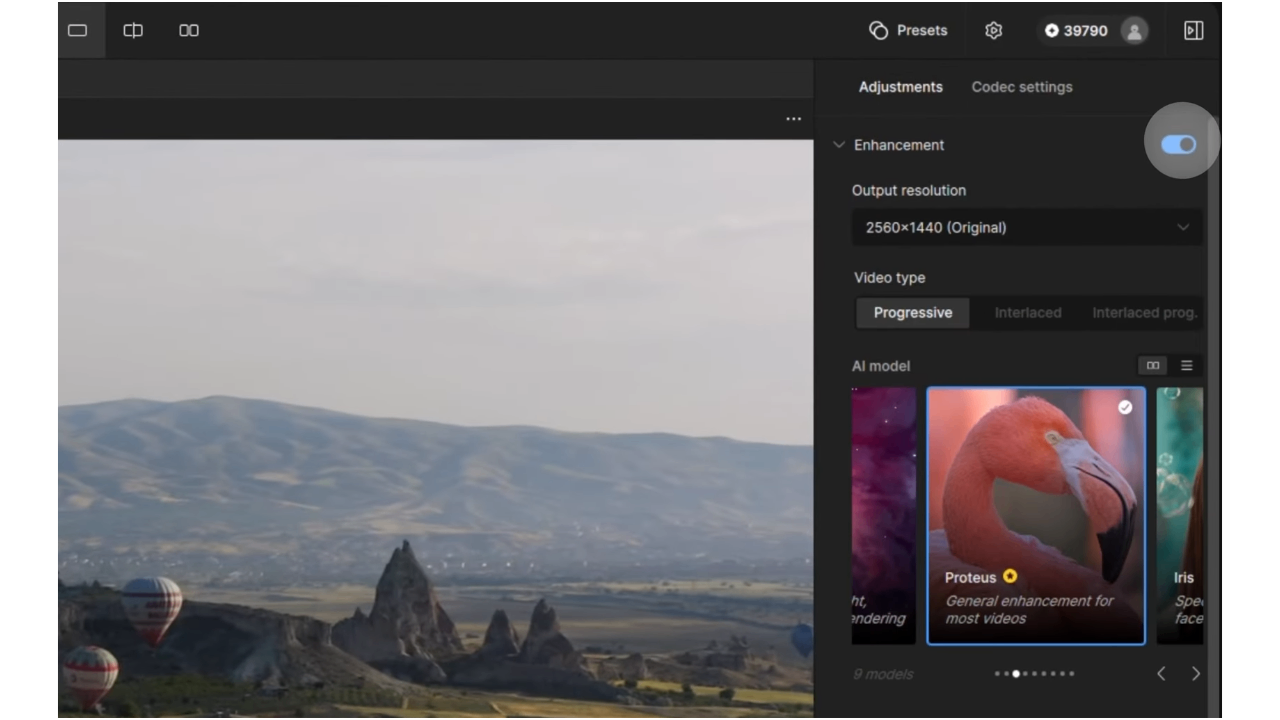This screenshot has height=720, width=1280.
Task: Click the "AI model" section label
Action: click(x=881, y=366)
